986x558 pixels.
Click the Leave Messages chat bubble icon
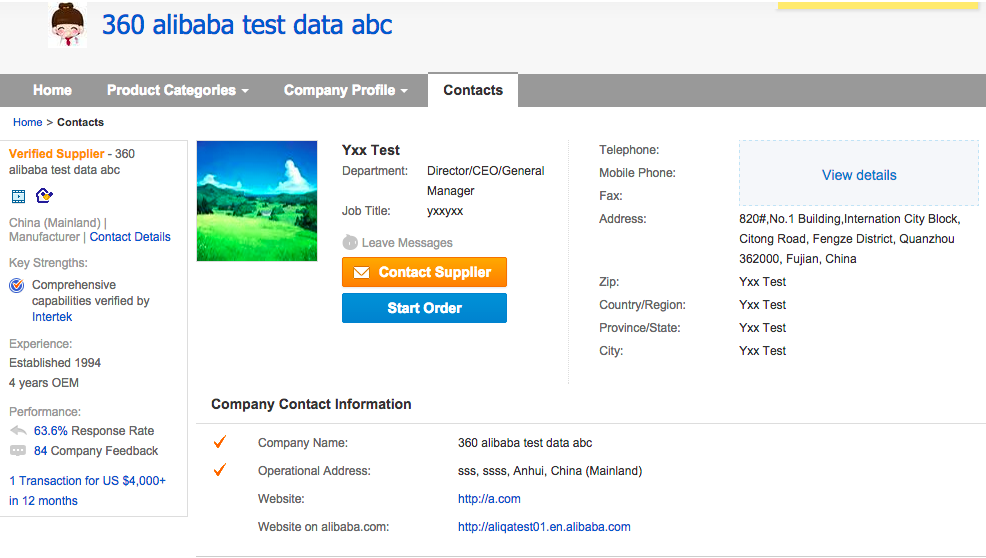(350, 243)
